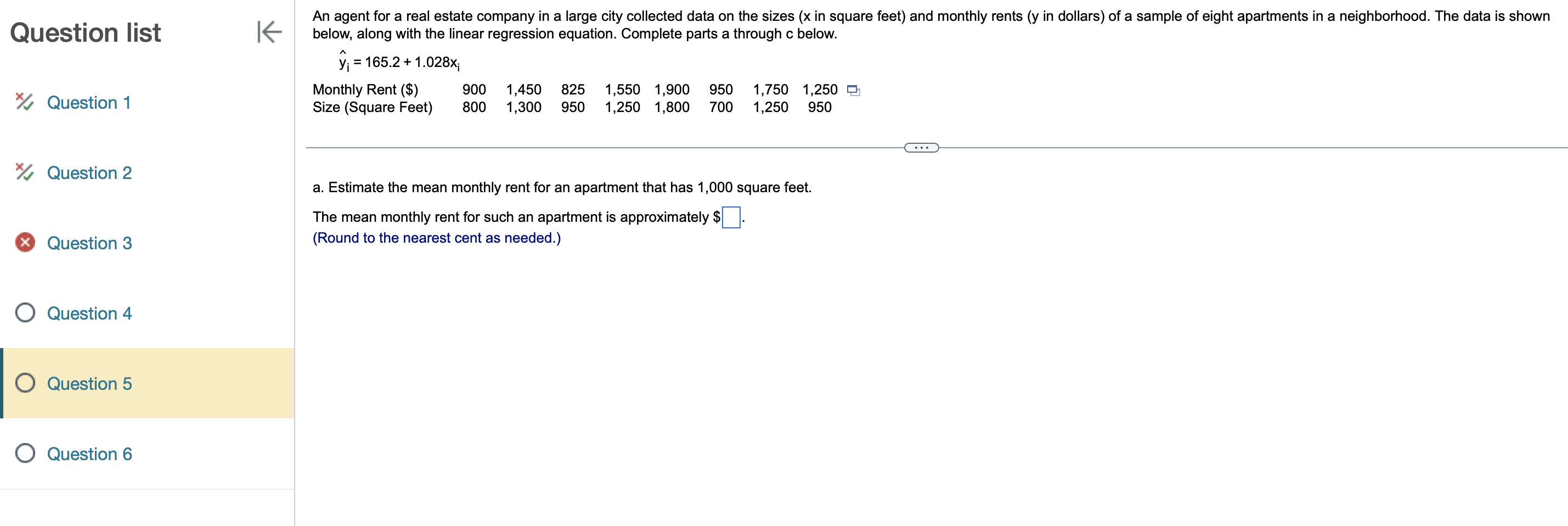Click the unanswered circle icon beside Question 4

25,312
